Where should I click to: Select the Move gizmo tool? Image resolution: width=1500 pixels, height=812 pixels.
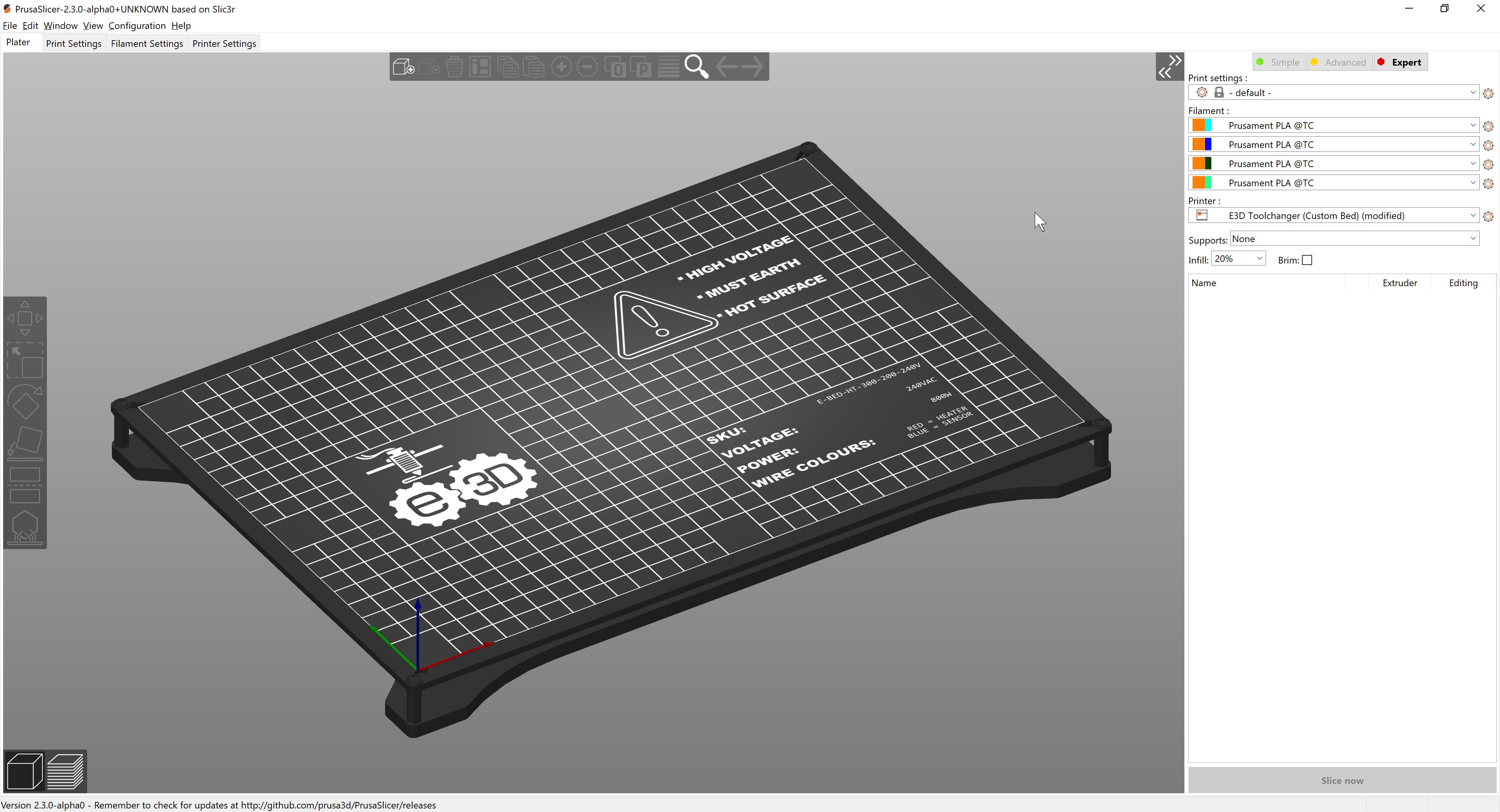[25, 319]
